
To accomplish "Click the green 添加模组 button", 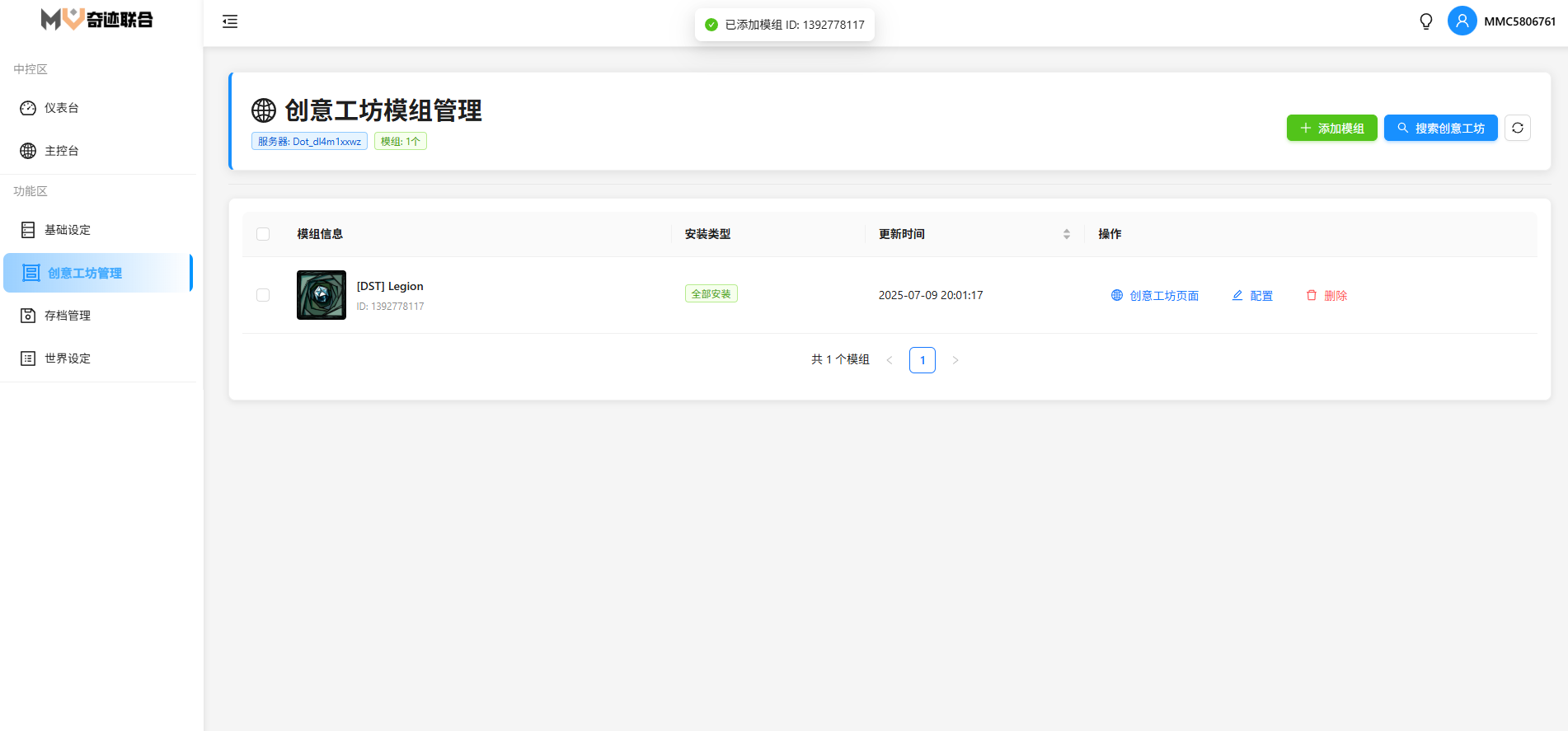I will 1331,128.
